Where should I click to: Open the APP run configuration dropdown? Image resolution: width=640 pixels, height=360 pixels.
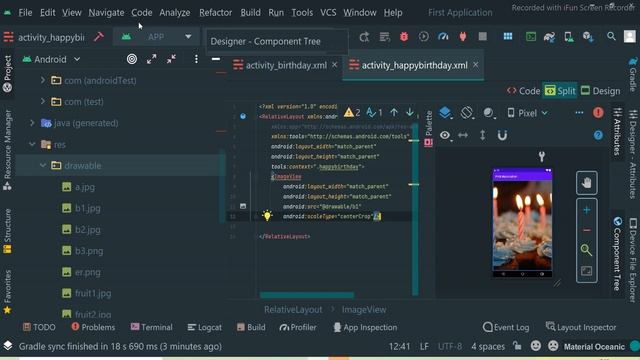pos(156,37)
